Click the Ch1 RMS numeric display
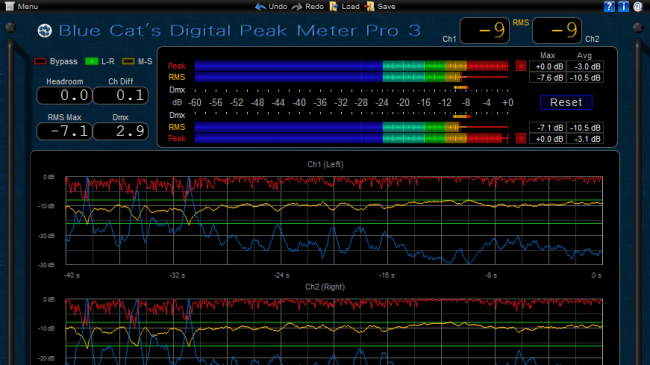The image size is (650, 365). click(x=485, y=31)
